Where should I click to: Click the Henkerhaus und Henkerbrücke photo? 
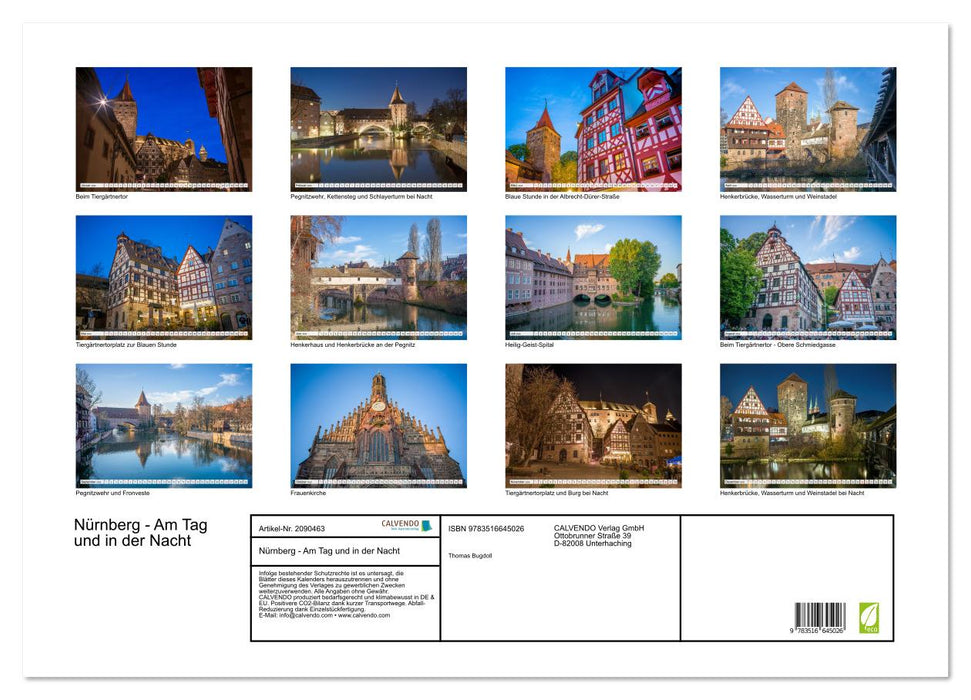(380, 275)
